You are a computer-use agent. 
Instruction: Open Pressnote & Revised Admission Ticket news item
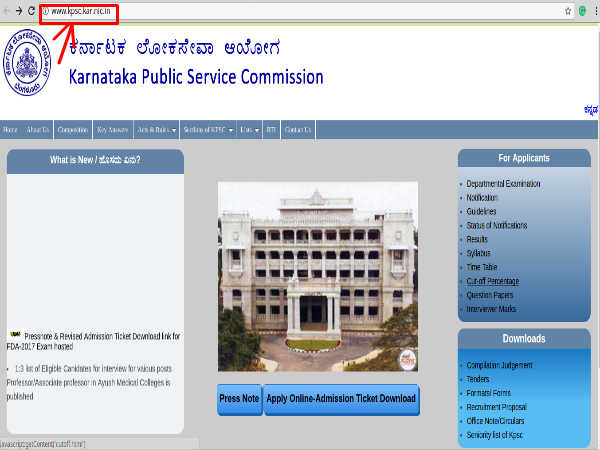click(x=94, y=341)
